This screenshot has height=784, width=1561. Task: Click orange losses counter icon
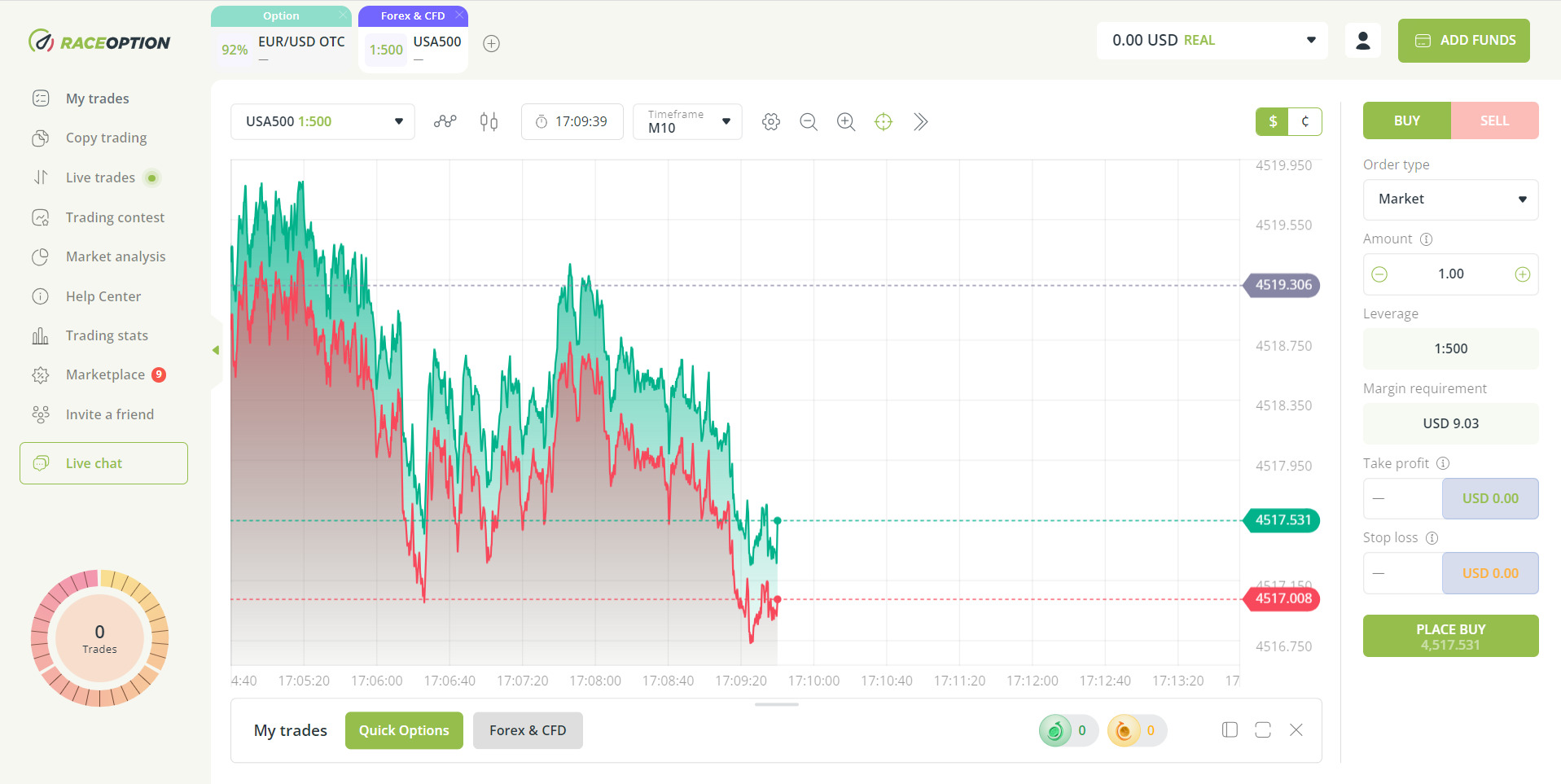click(1124, 730)
